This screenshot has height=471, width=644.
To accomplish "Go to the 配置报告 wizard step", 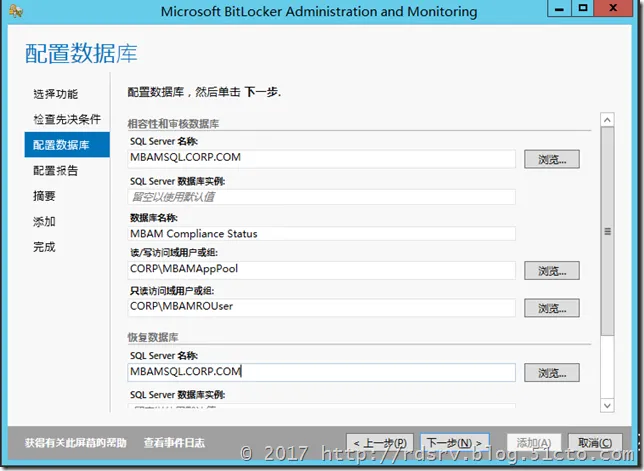I will point(55,170).
